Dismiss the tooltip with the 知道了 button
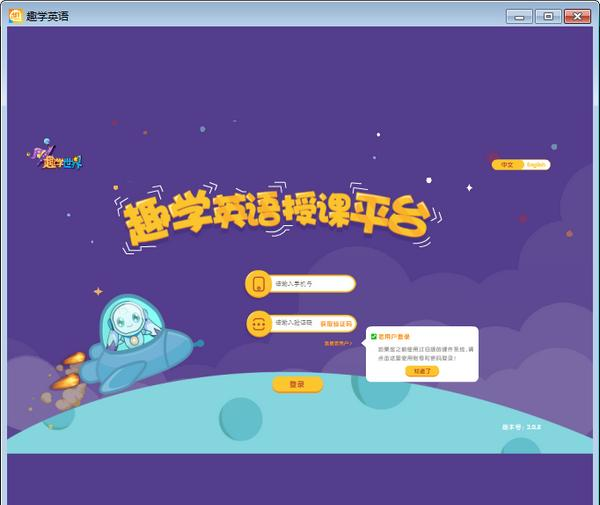The width and height of the screenshot is (600, 505). pos(422,371)
